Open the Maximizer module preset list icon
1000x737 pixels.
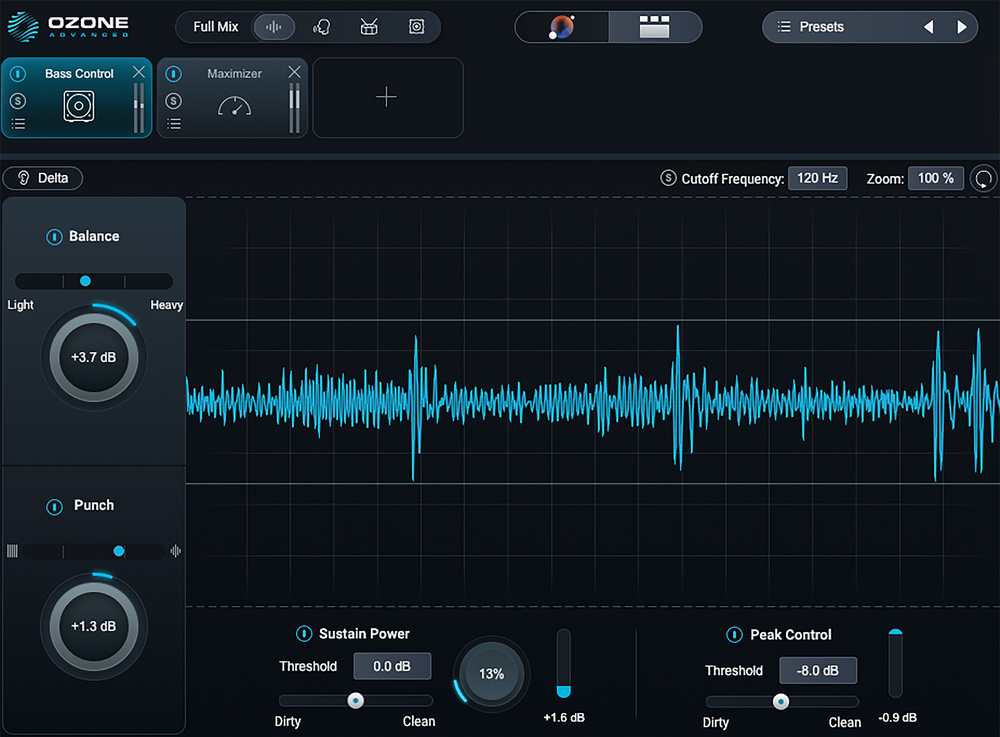(x=174, y=124)
